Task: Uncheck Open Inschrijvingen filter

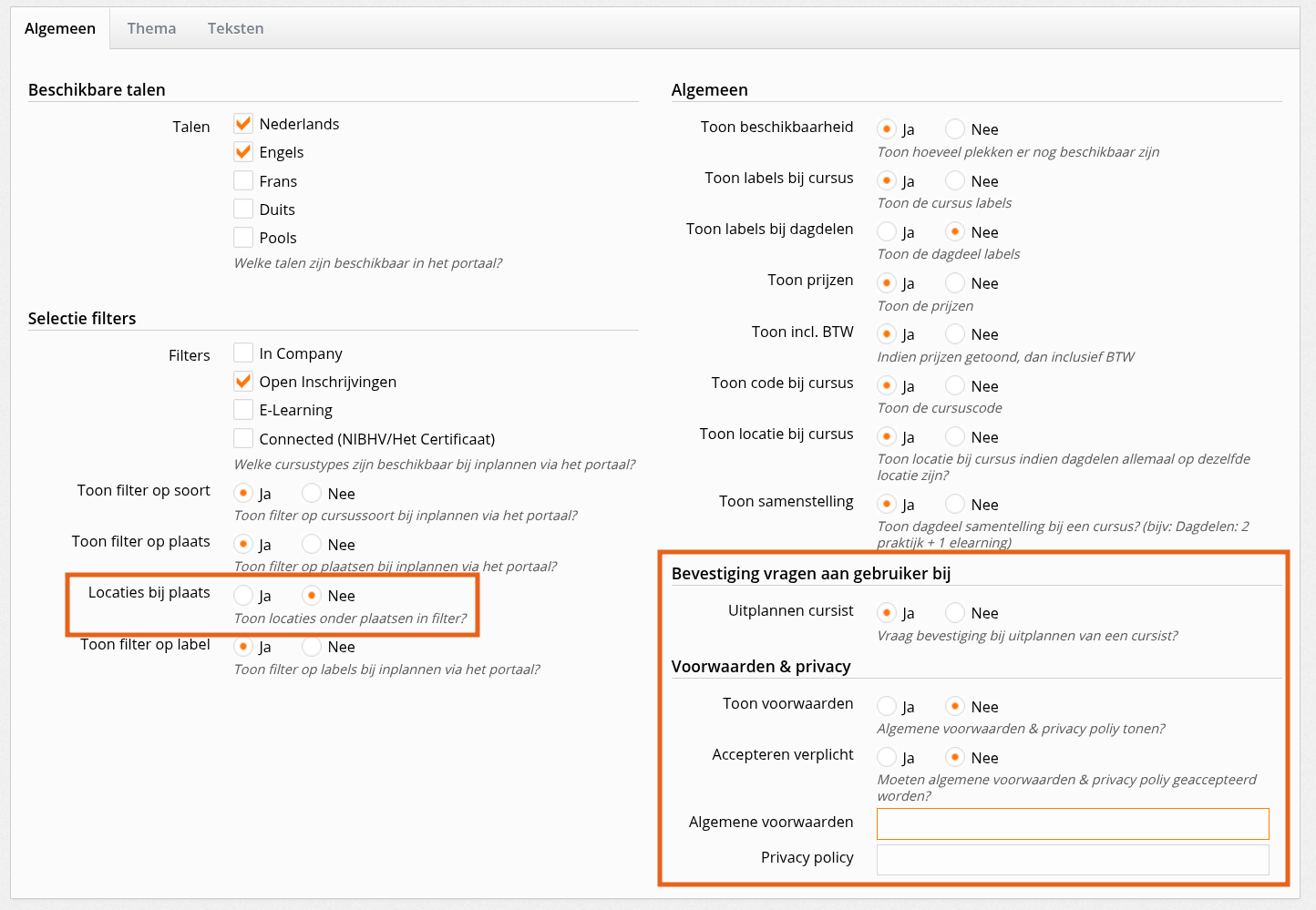Action: pos(243,381)
